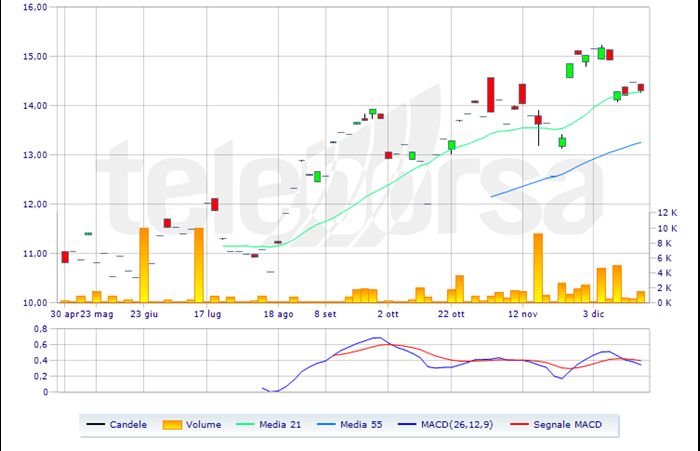Click the 12 K volume axis label
The height and width of the screenshot is (451, 700).
tap(666, 213)
